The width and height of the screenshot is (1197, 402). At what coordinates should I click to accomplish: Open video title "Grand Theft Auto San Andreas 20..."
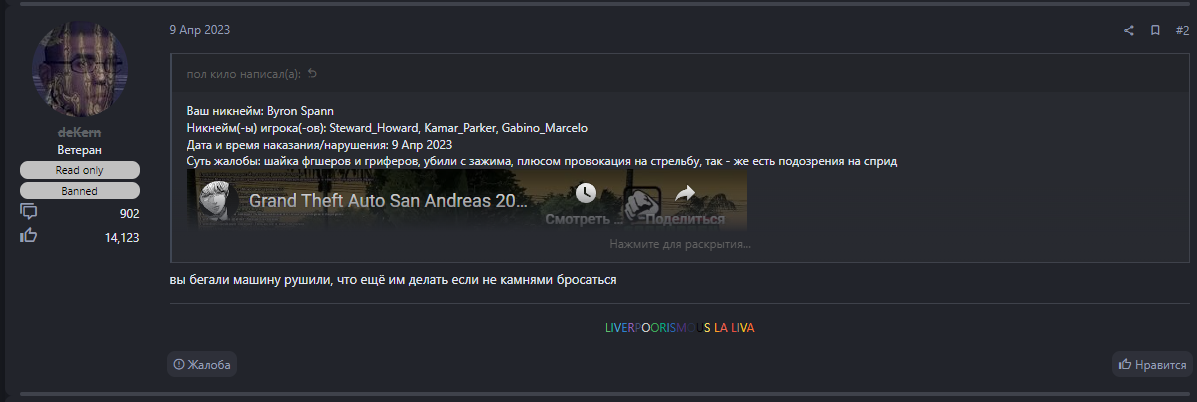(389, 201)
